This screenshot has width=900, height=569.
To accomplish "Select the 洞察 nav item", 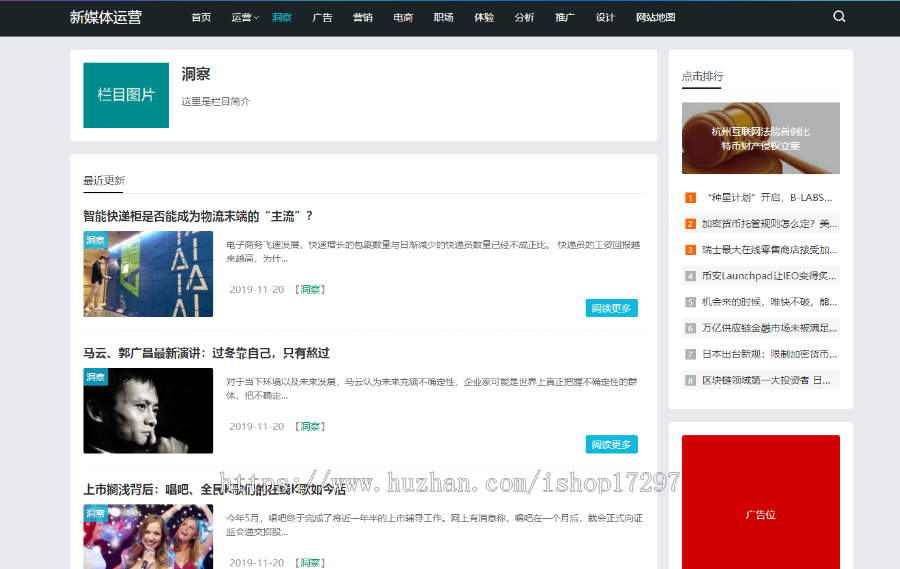I will point(282,17).
